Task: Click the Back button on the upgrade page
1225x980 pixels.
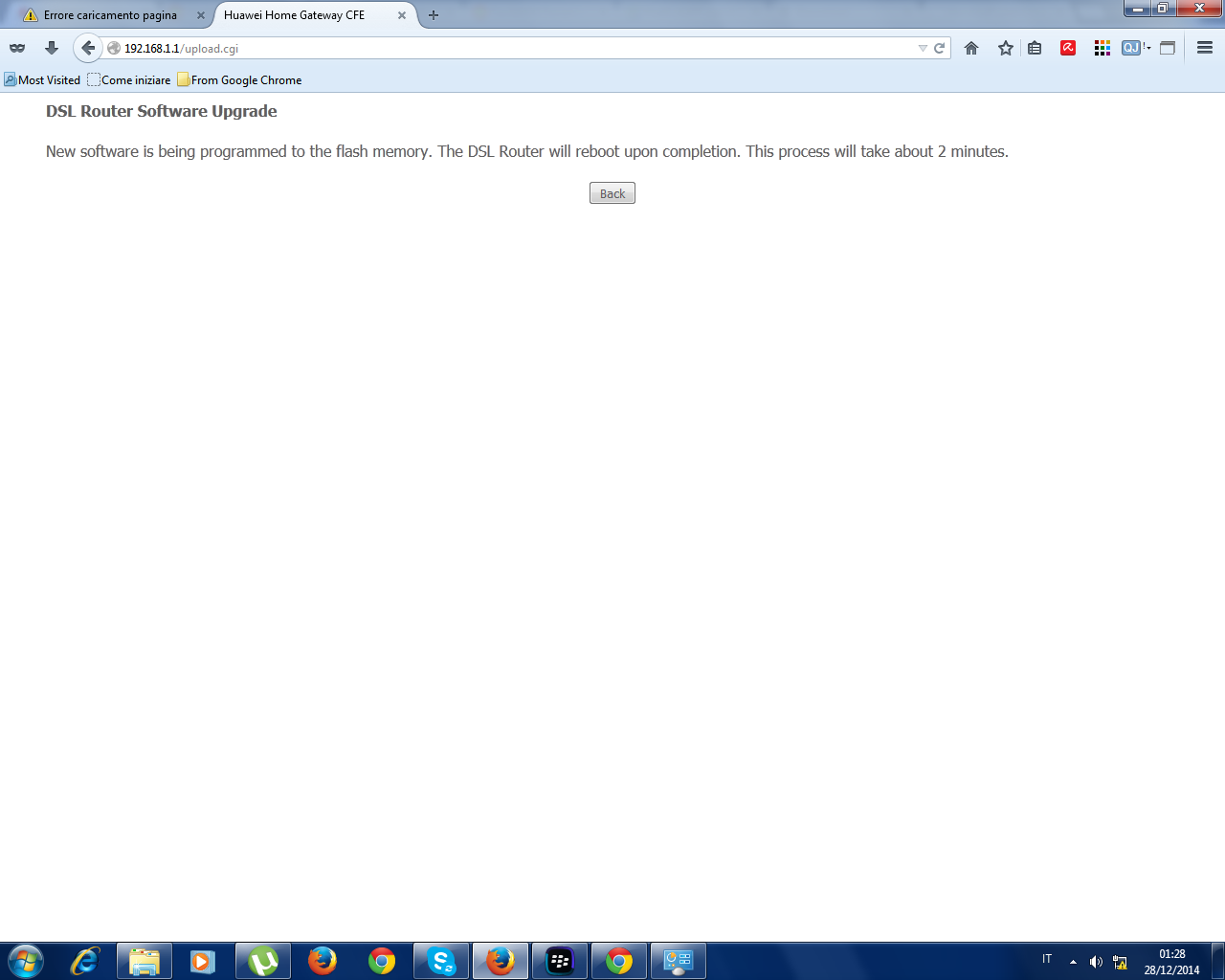Action: click(x=612, y=193)
